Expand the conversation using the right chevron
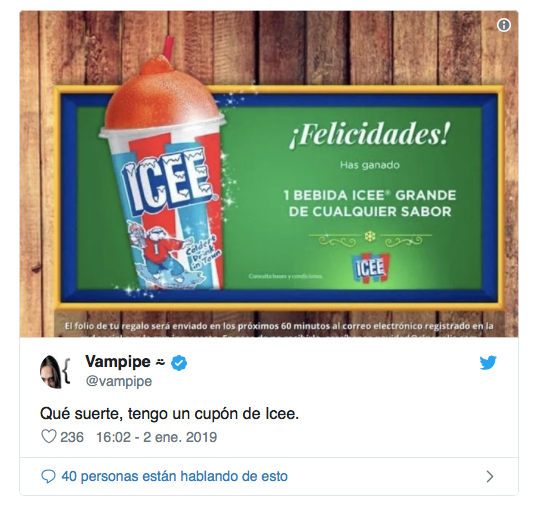Image resolution: width=537 pixels, height=510 pixels. [490, 476]
